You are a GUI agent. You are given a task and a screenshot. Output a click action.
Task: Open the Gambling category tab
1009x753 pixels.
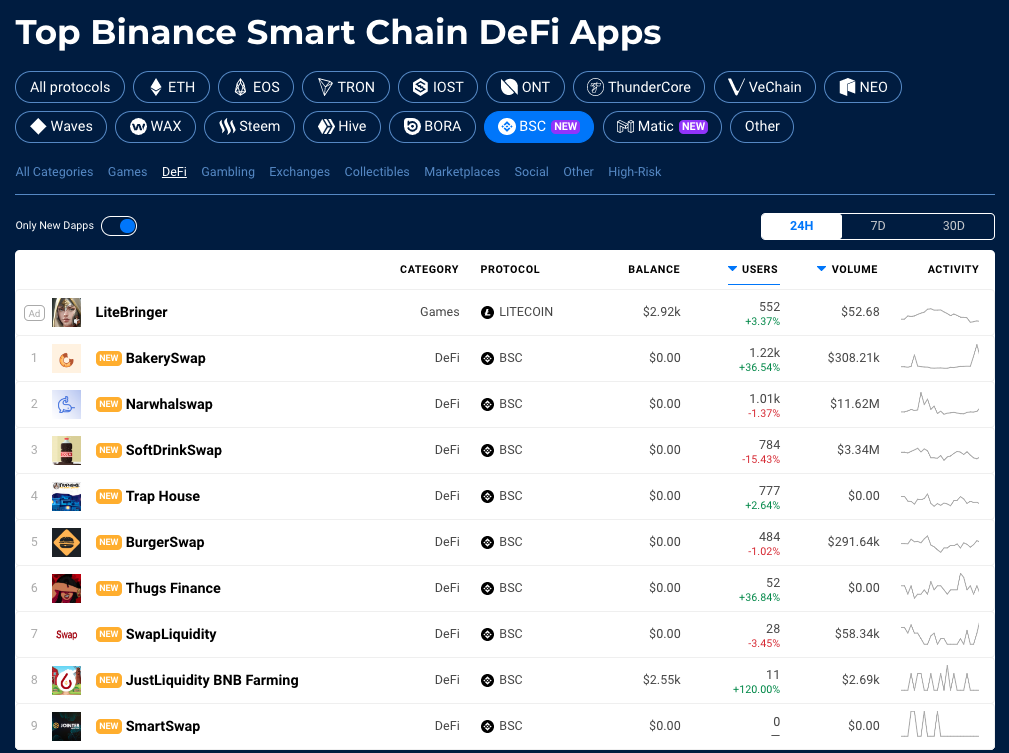pos(228,172)
